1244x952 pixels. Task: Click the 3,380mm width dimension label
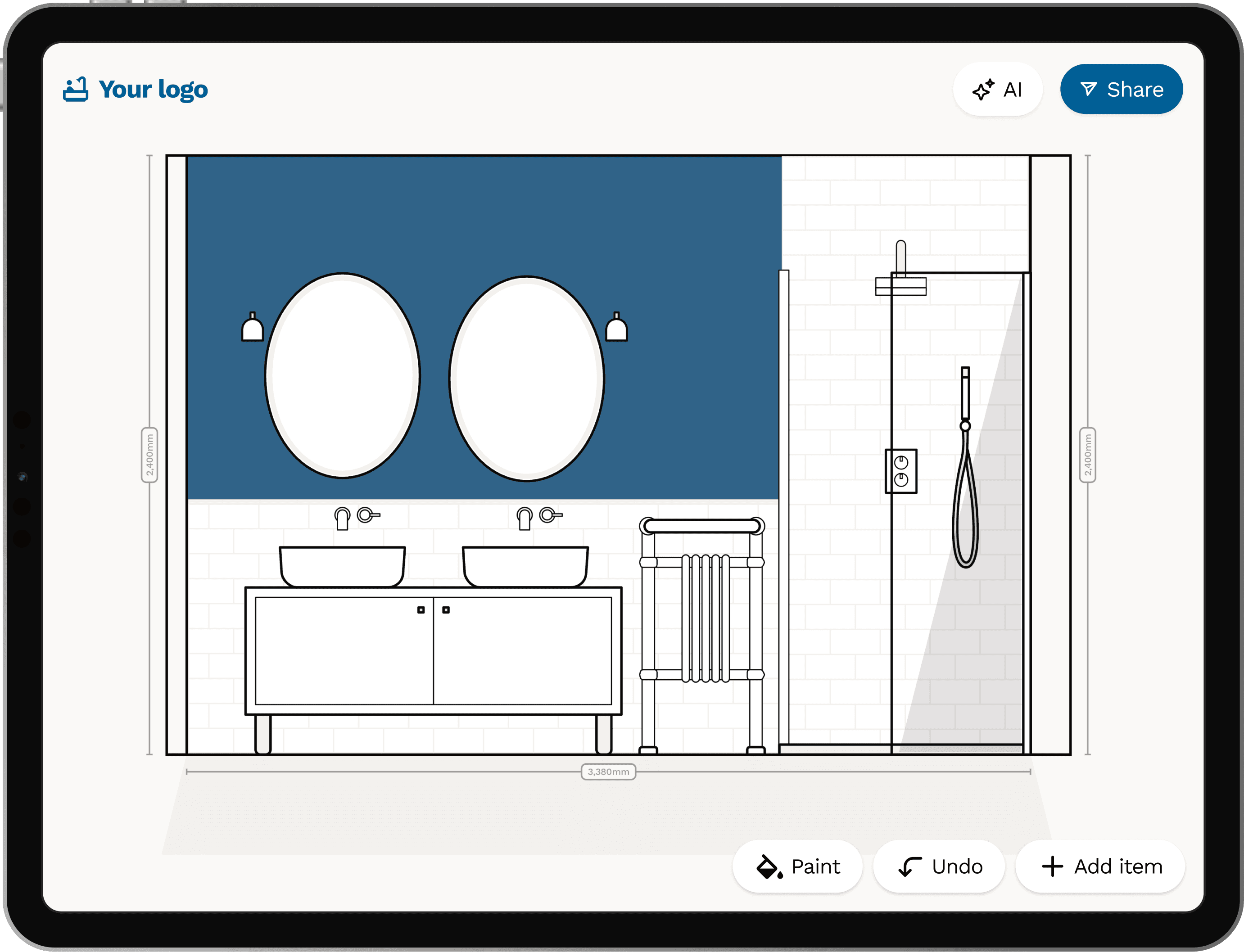608,772
